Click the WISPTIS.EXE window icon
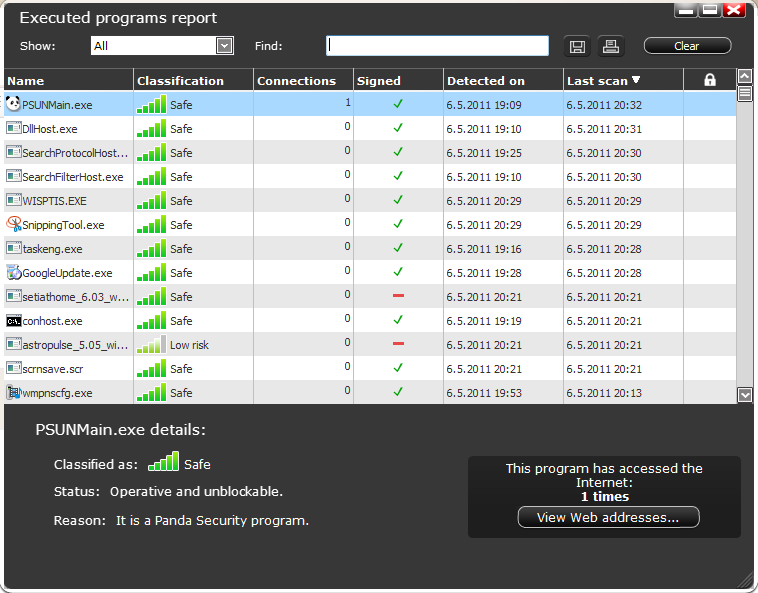Screen dimensions: 758x593 pos(14,200)
